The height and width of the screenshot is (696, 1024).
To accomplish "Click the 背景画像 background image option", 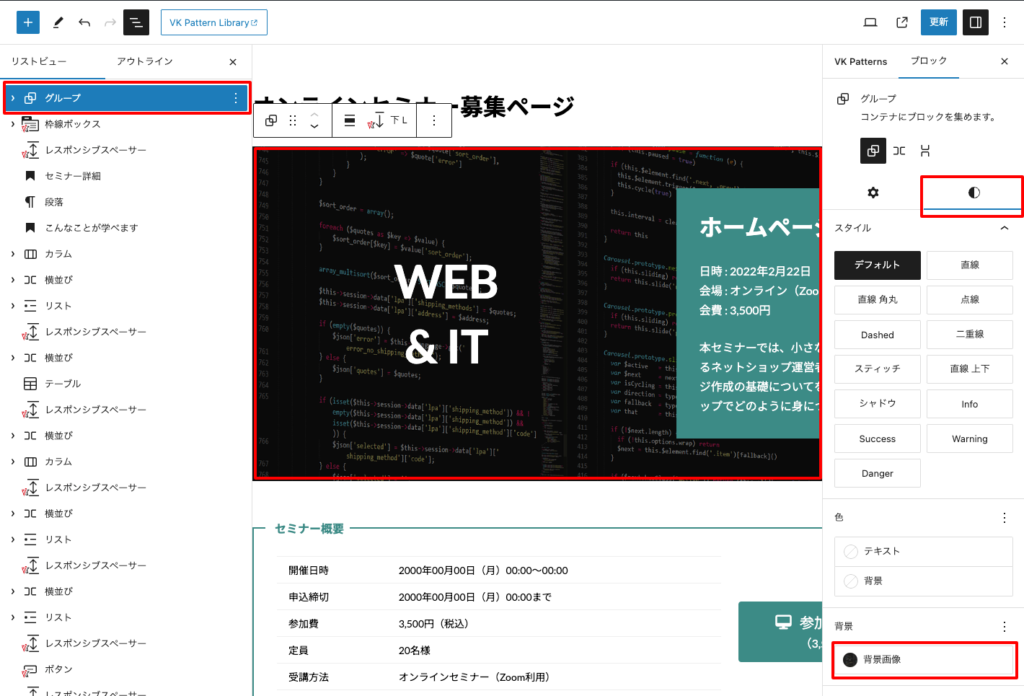I will tap(922, 659).
